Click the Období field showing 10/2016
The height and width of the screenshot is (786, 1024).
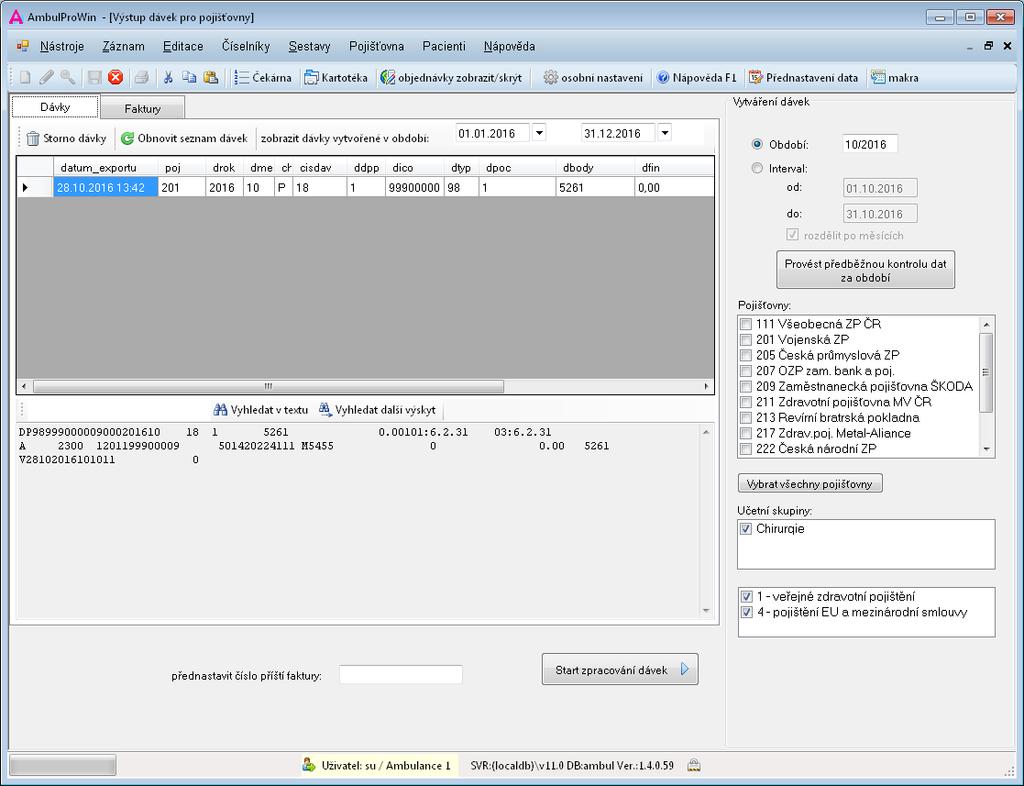[870, 144]
